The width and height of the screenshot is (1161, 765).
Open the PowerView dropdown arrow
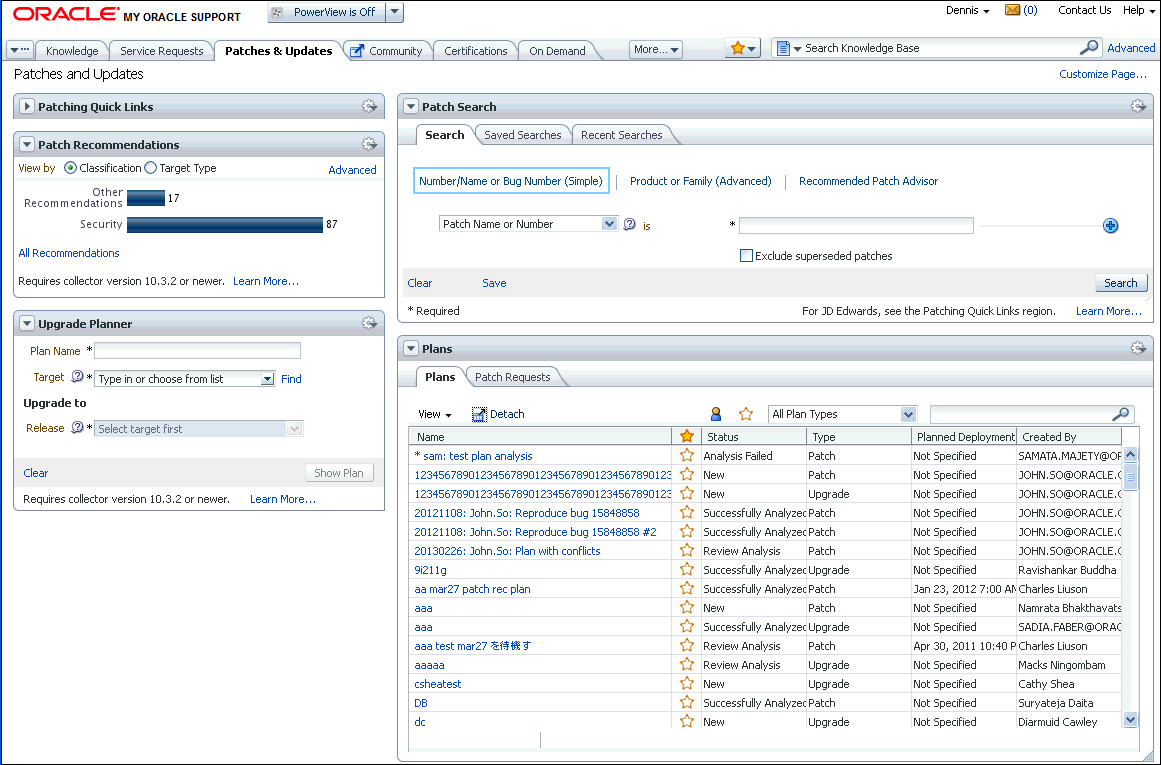click(x=395, y=12)
